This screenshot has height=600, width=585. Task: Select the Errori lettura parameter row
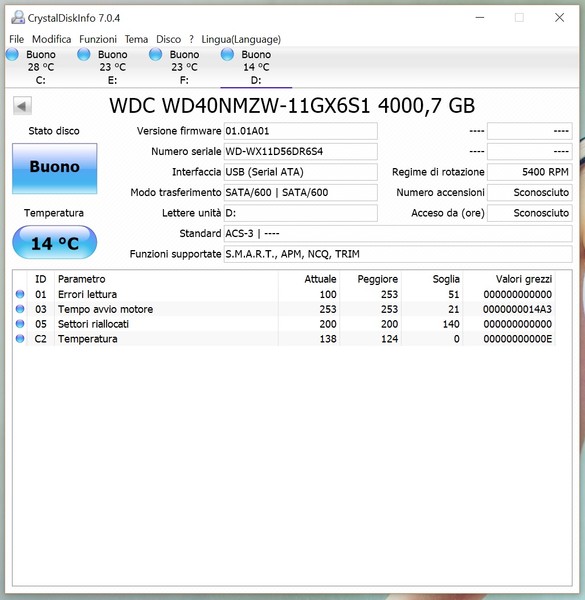pyautogui.click(x=284, y=294)
